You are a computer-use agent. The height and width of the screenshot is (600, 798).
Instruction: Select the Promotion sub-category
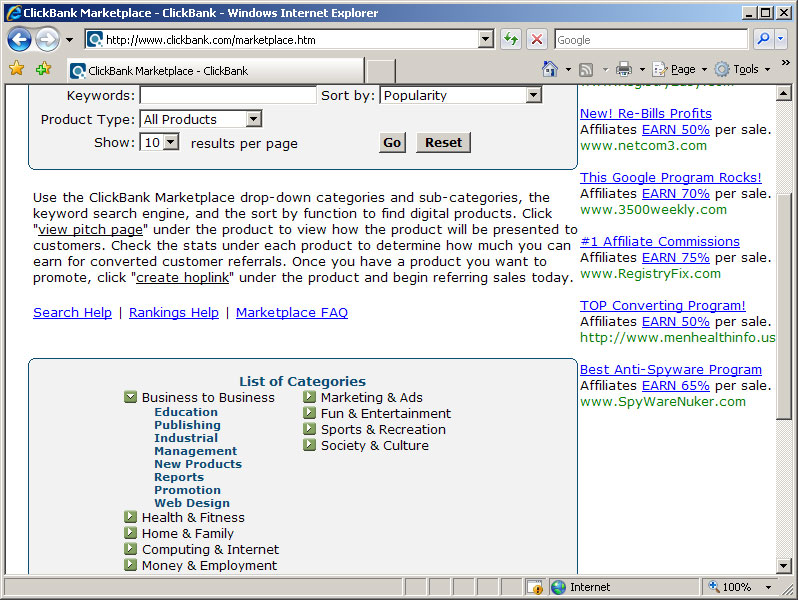187,490
